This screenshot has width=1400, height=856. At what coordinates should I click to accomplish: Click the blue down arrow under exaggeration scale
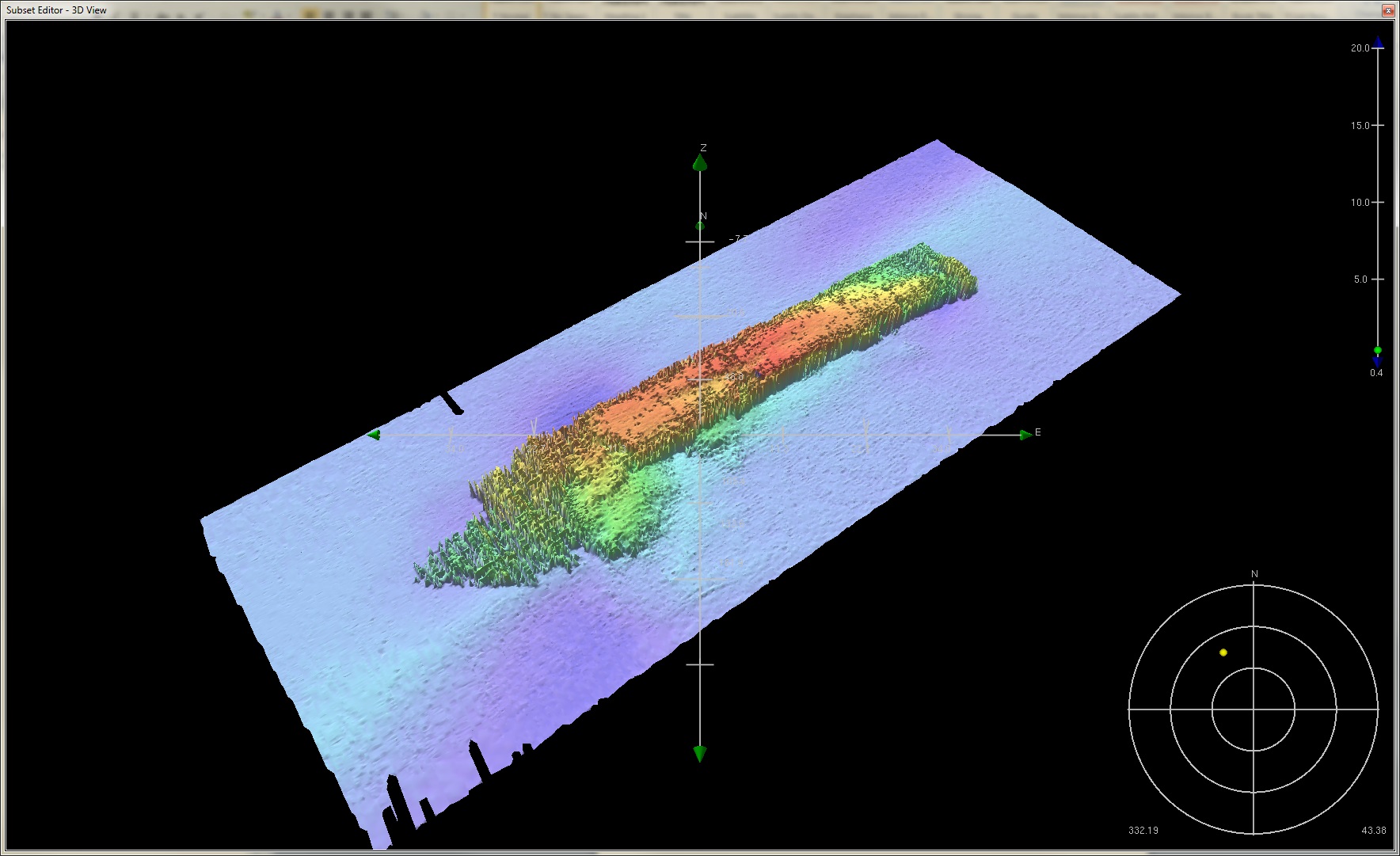point(1378,361)
